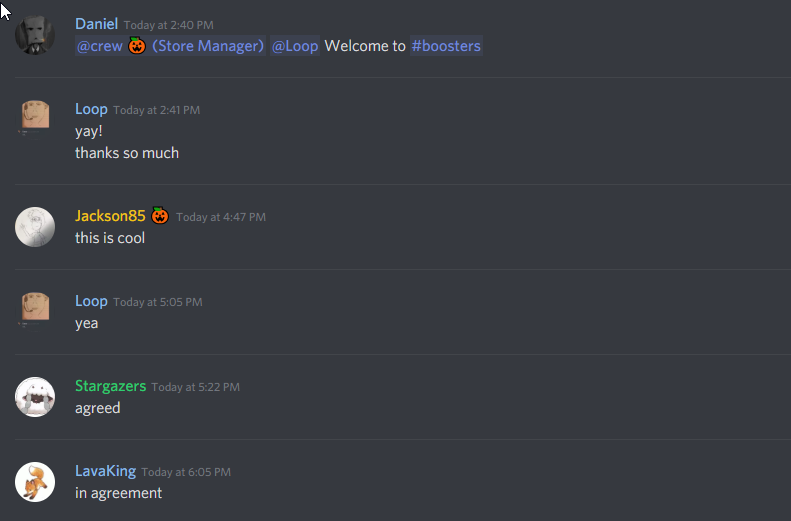Open Daniel's profile avatar
The width and height of the screenshot is (791, 521).
(x=35, y=35)
